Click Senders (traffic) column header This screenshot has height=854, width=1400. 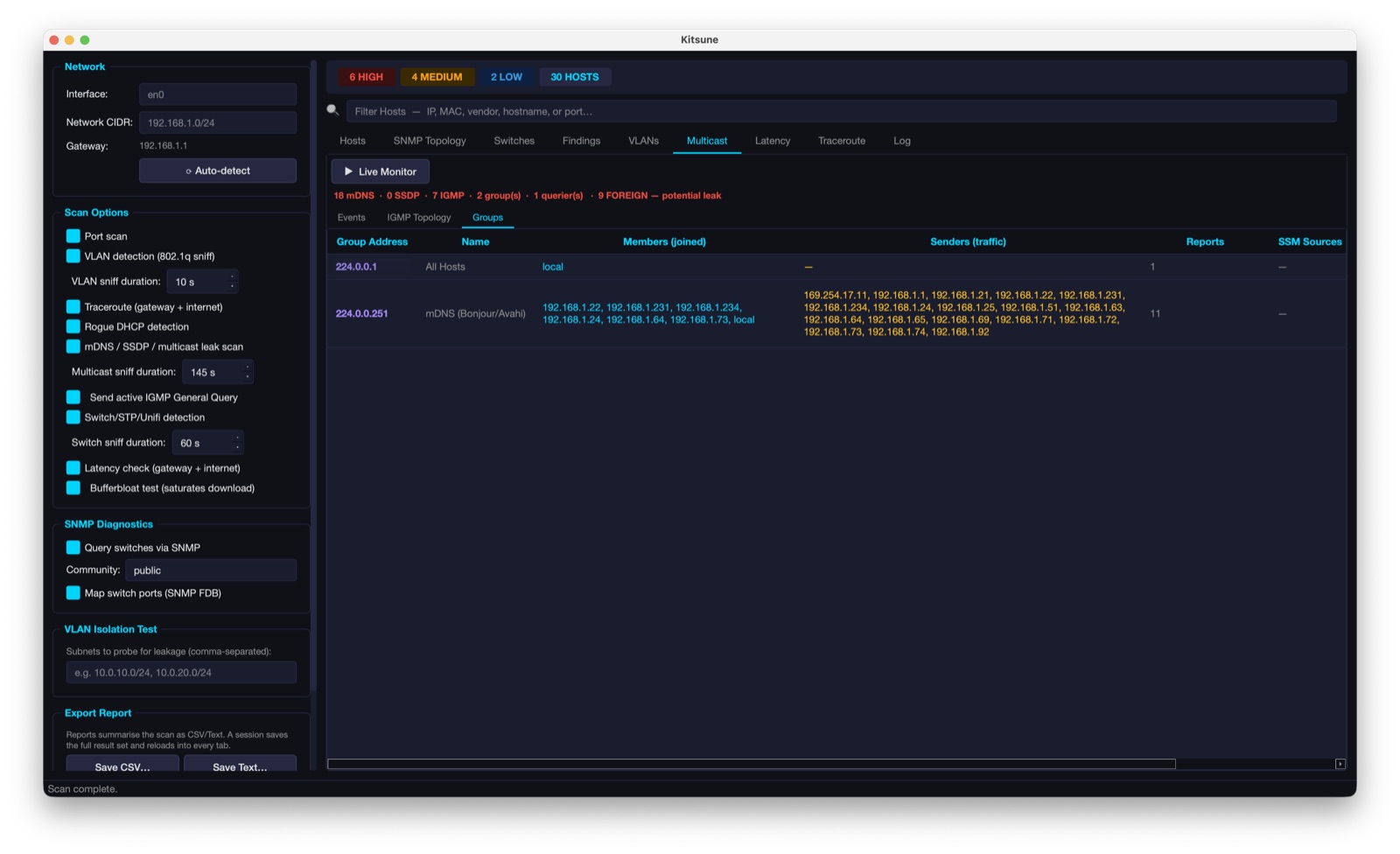tap(968, 242)
